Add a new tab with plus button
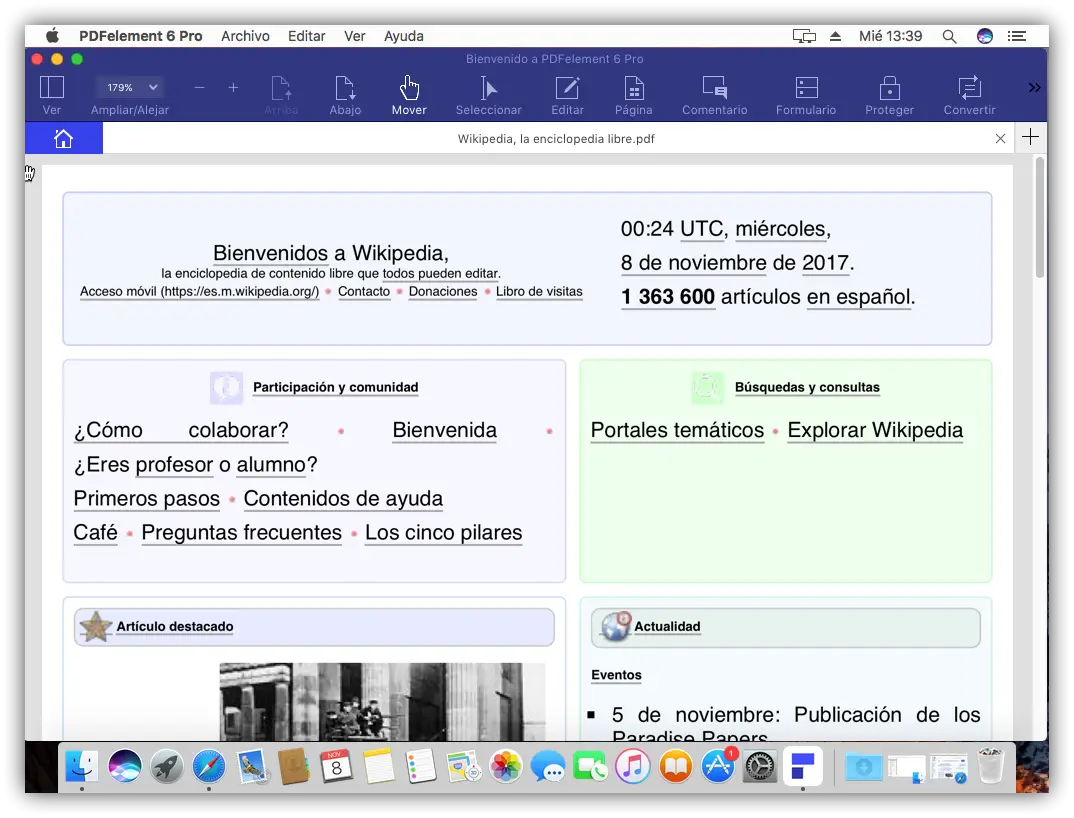Screen dimensions: 1074x818 tap(1030, 138)
